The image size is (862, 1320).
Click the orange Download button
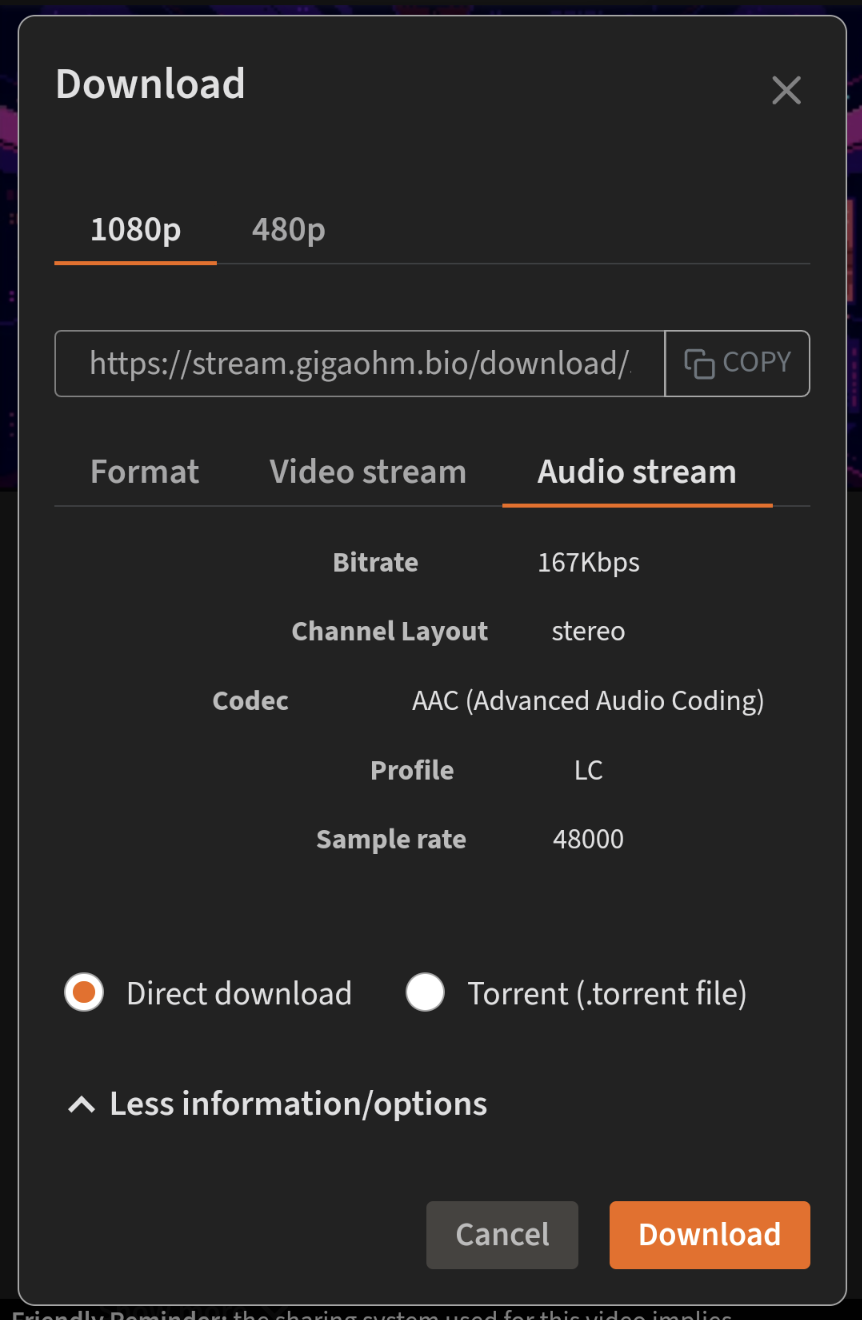(x=710, y=1235)
